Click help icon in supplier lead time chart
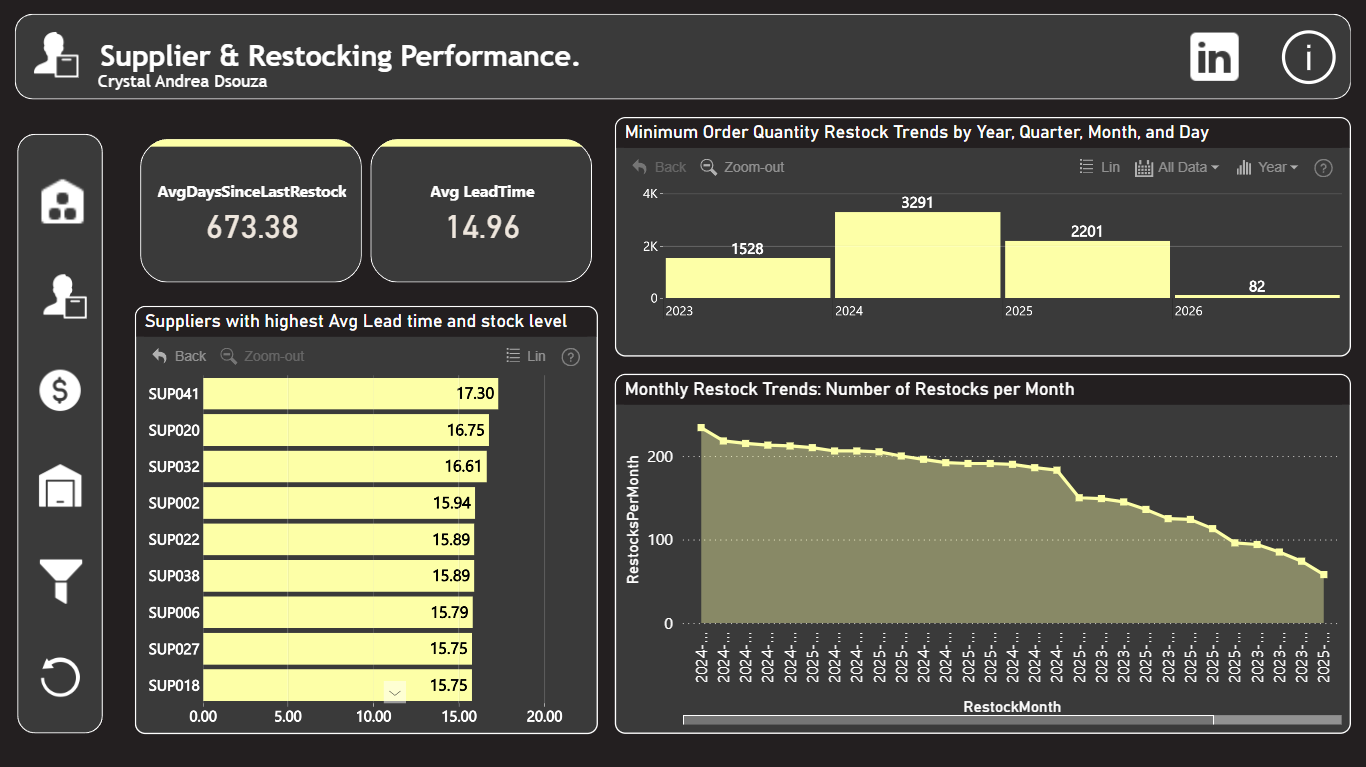The height and width of the screenshot is (767, 1366). pos(570,357)
